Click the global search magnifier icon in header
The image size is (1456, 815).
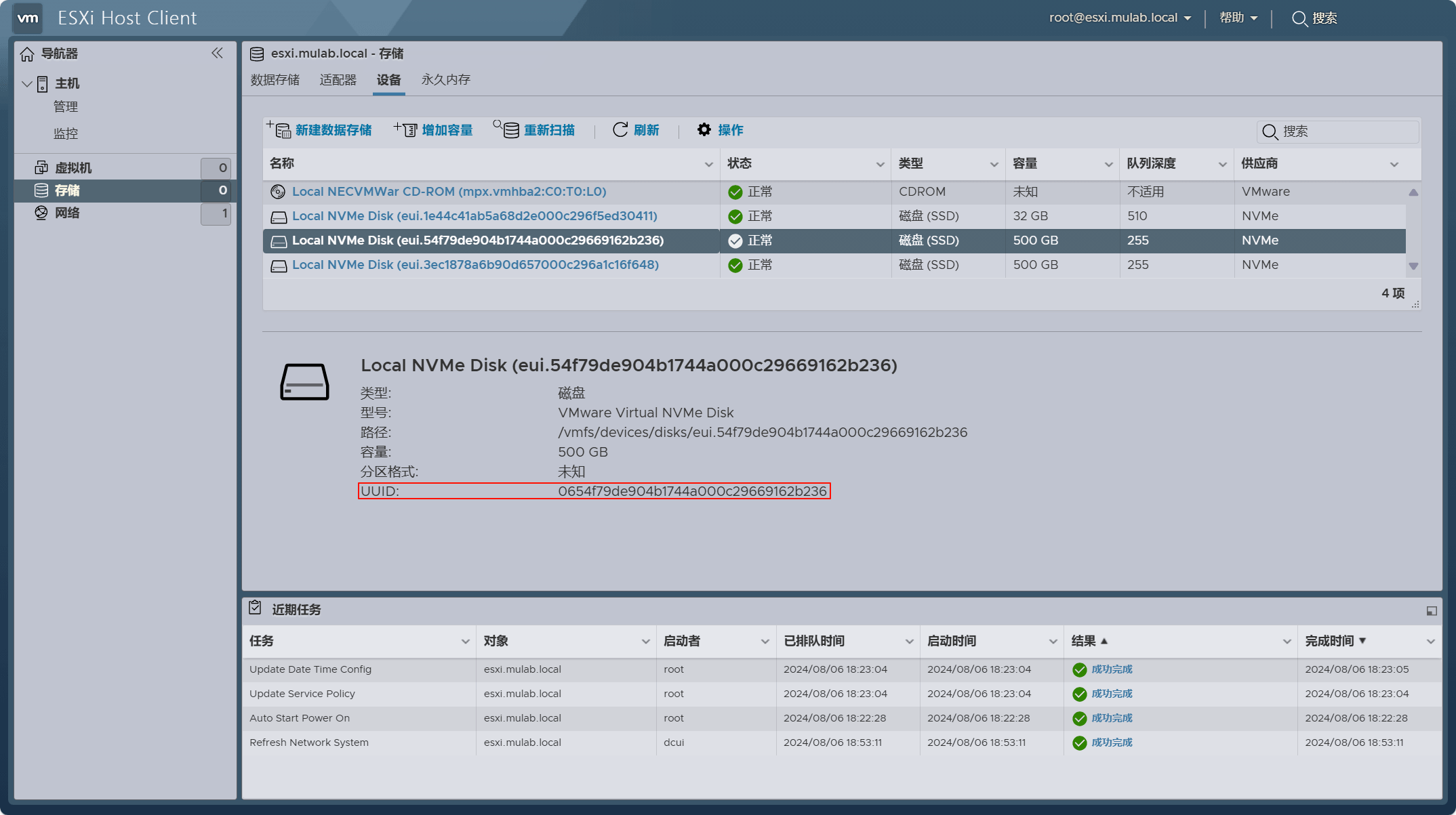point(1299,18)
